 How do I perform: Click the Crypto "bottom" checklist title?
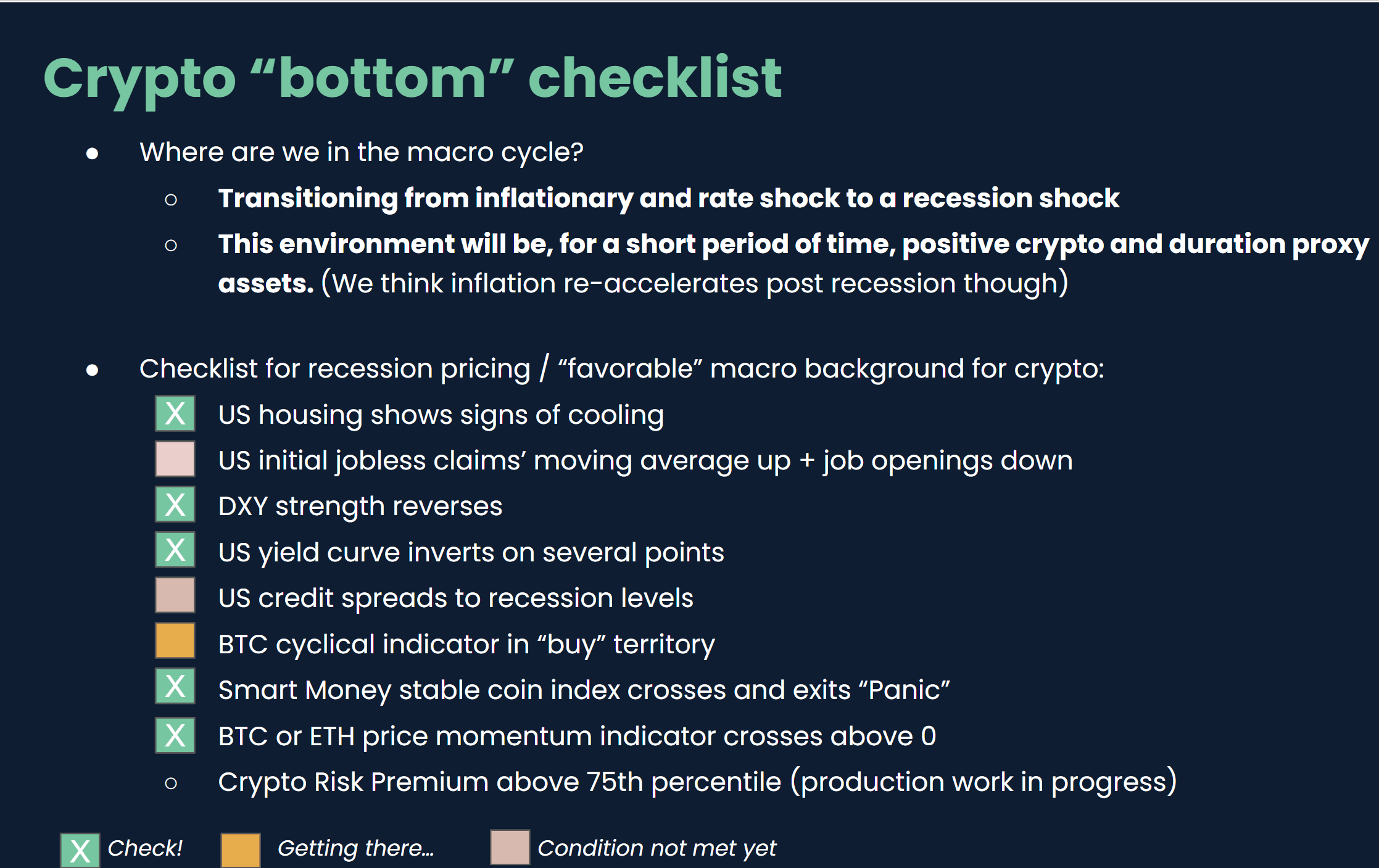(x=412, y=78)
